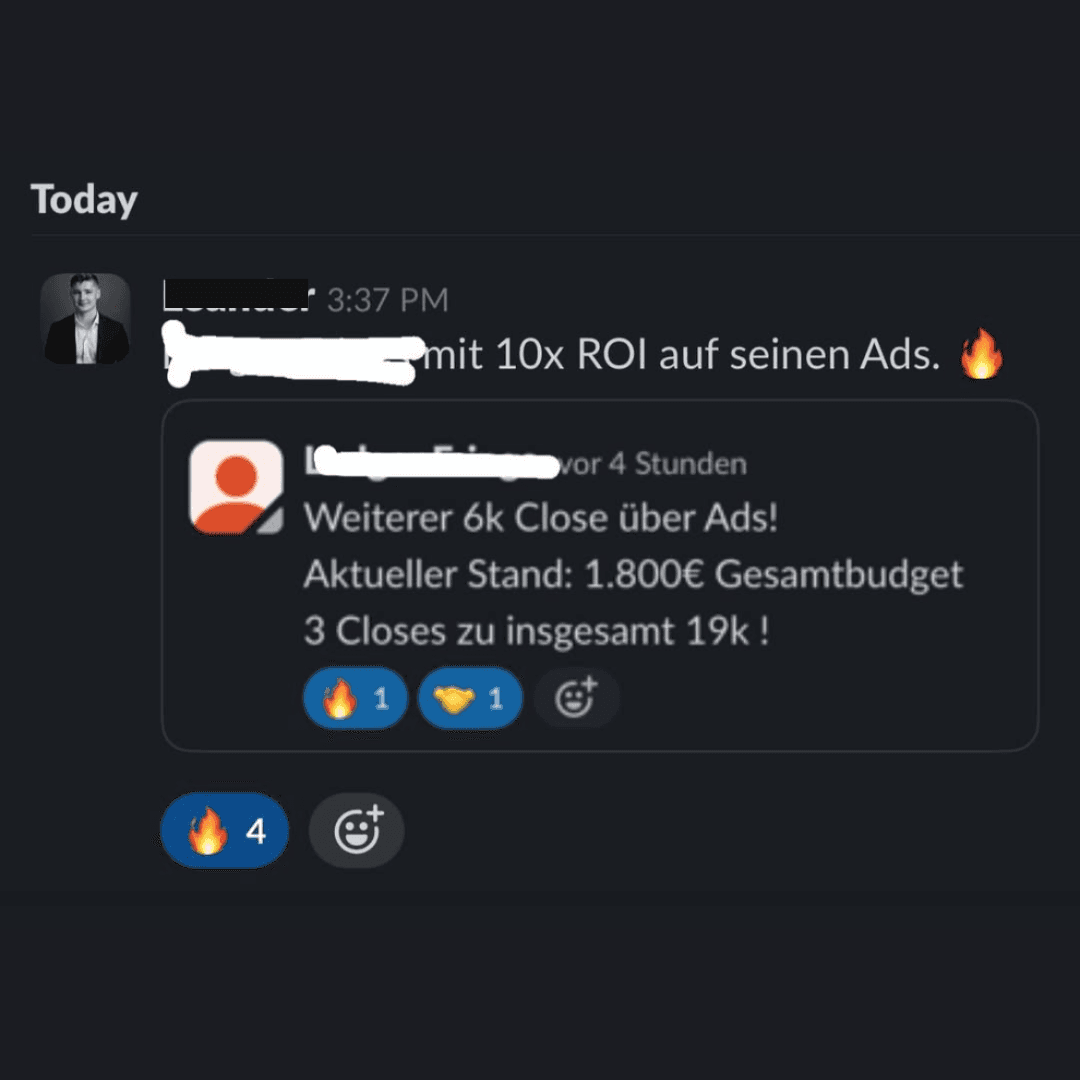Add a reaction inside the quoted message

click(576, 698)
